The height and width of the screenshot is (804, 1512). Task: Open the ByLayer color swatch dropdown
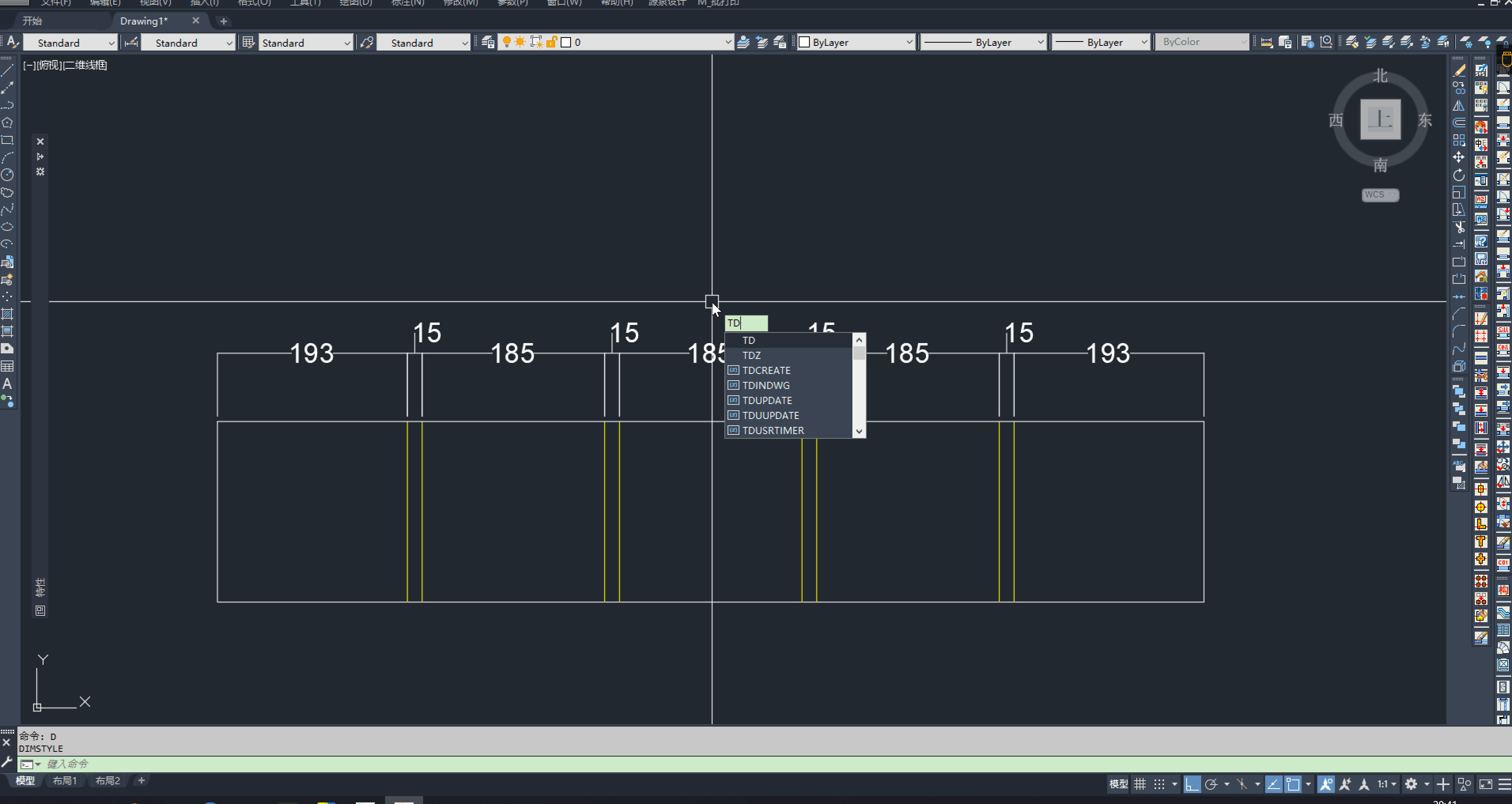click(x=909, y=42)
